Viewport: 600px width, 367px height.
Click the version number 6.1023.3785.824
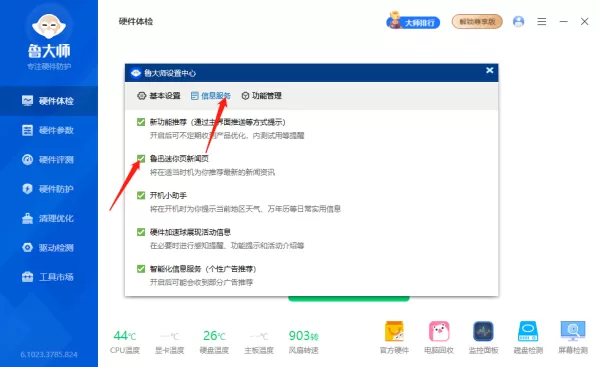coord(49,355)
